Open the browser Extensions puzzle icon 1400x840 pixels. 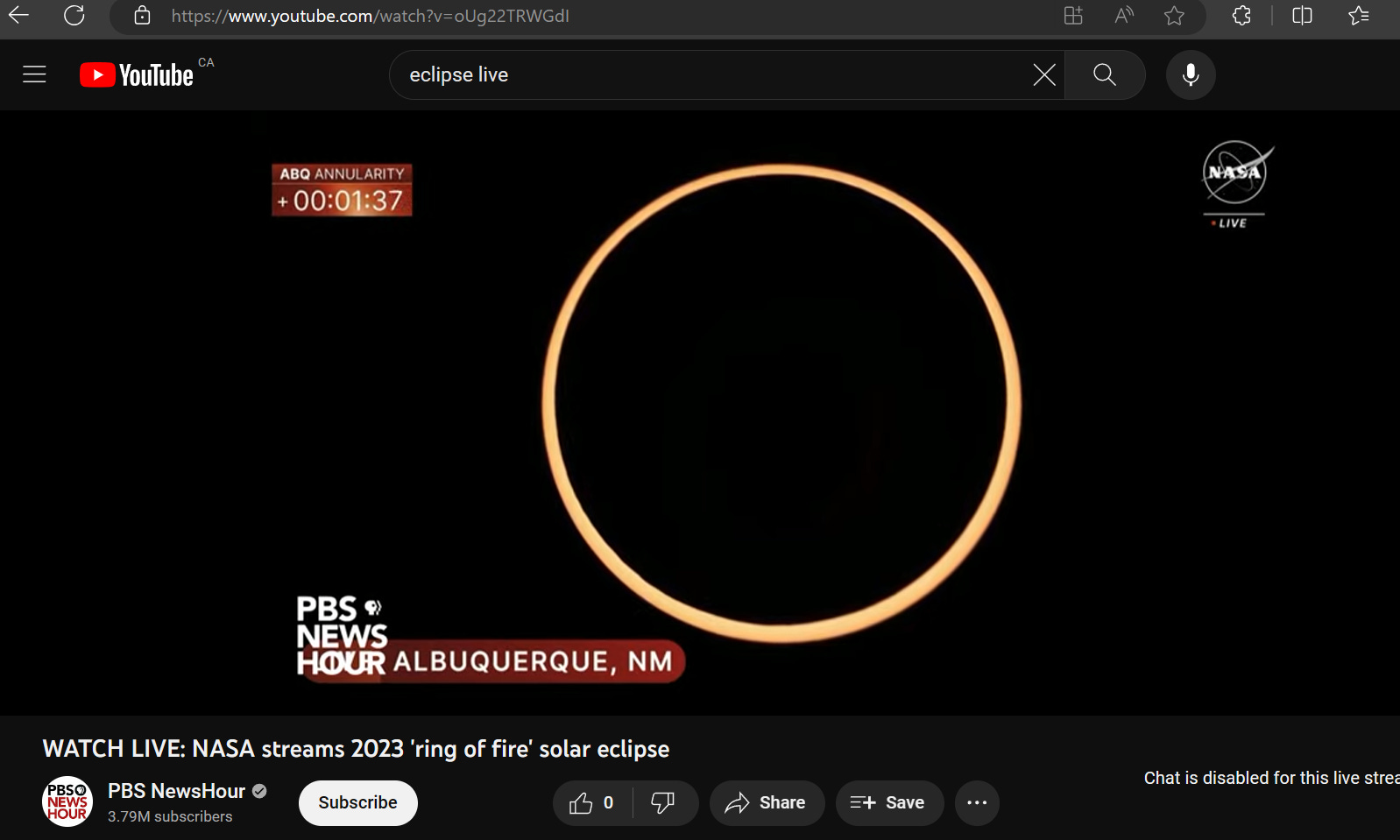coord(1241,15)
